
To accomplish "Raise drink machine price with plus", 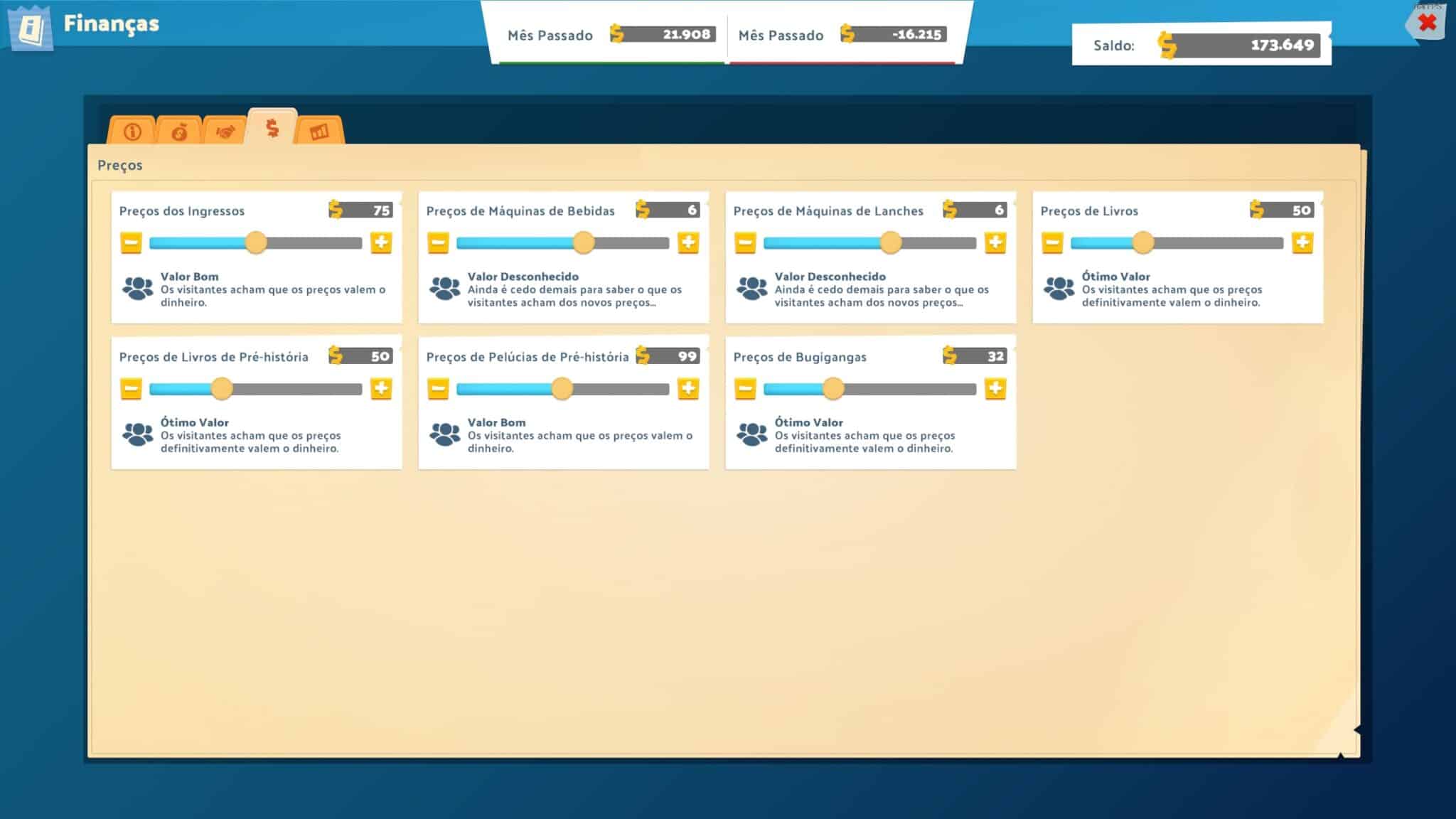I will [x=688, y=243].
